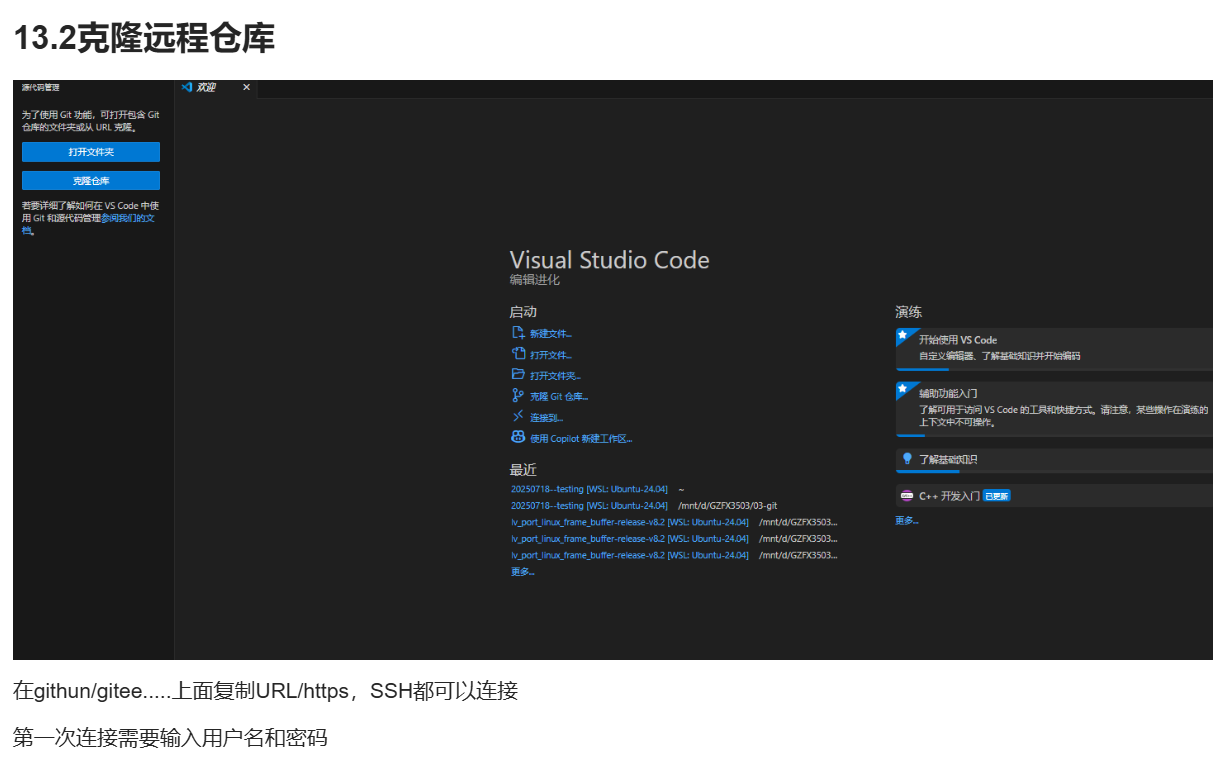This screenshot has width=1232, height=757.
Task: Click the folder icon in the 启动 list
Action: pyautogui.click(x=518, y=375)
